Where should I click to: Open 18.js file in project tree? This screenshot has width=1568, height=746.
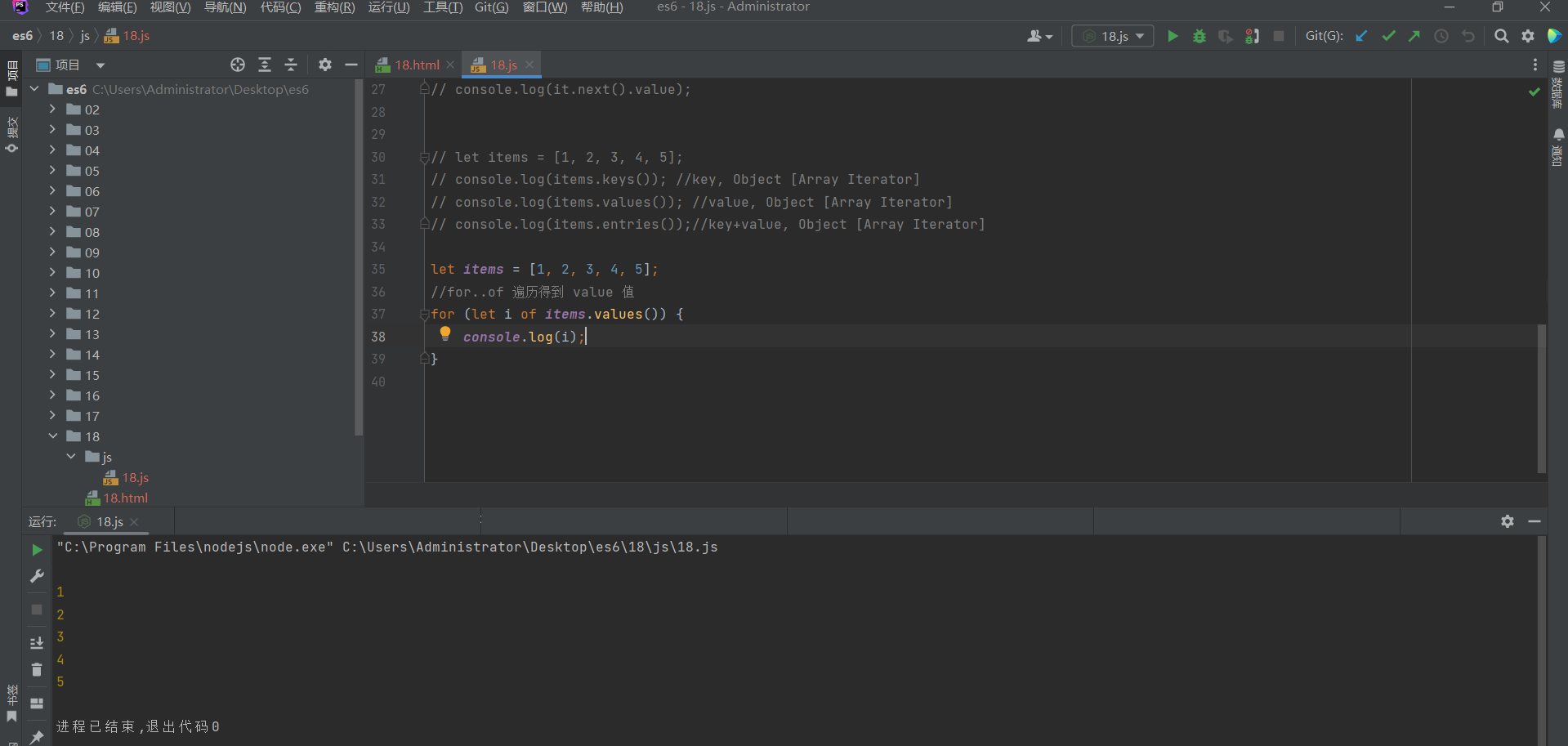135,477
